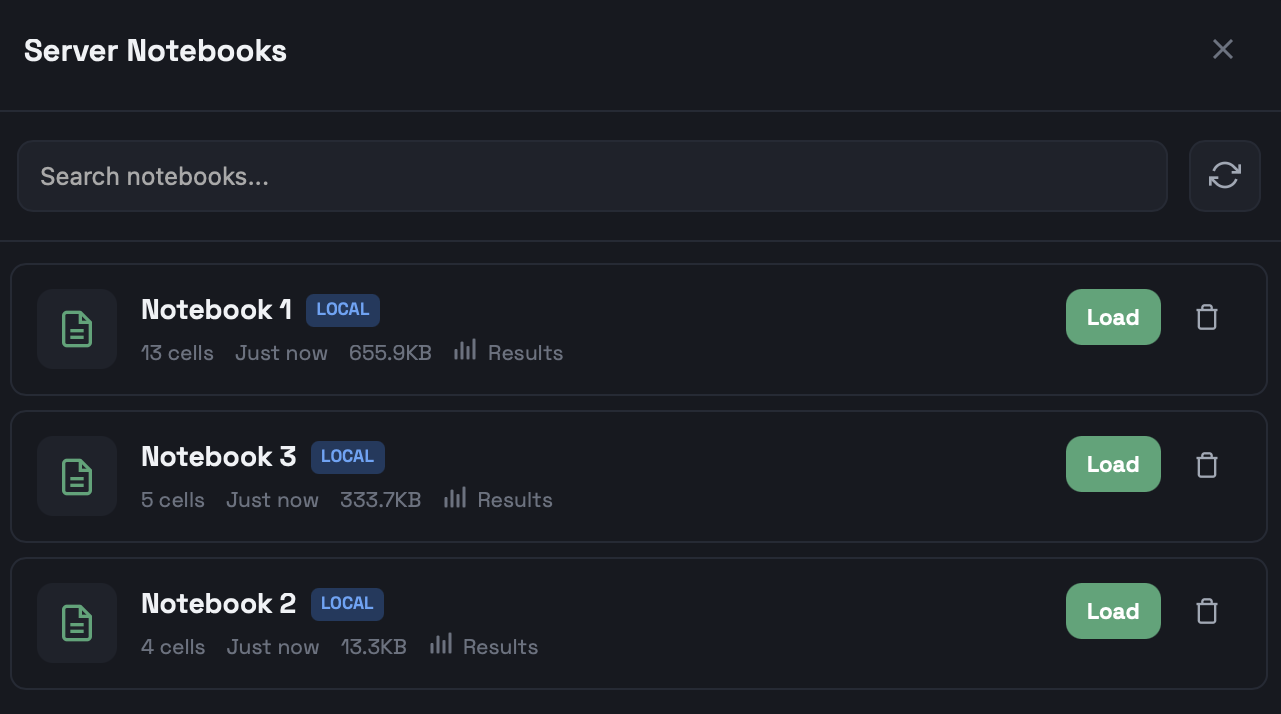Close the Server Notebooks dialog
Image resolution: width=1281 pixels, height=714 pixels.
1222,49
